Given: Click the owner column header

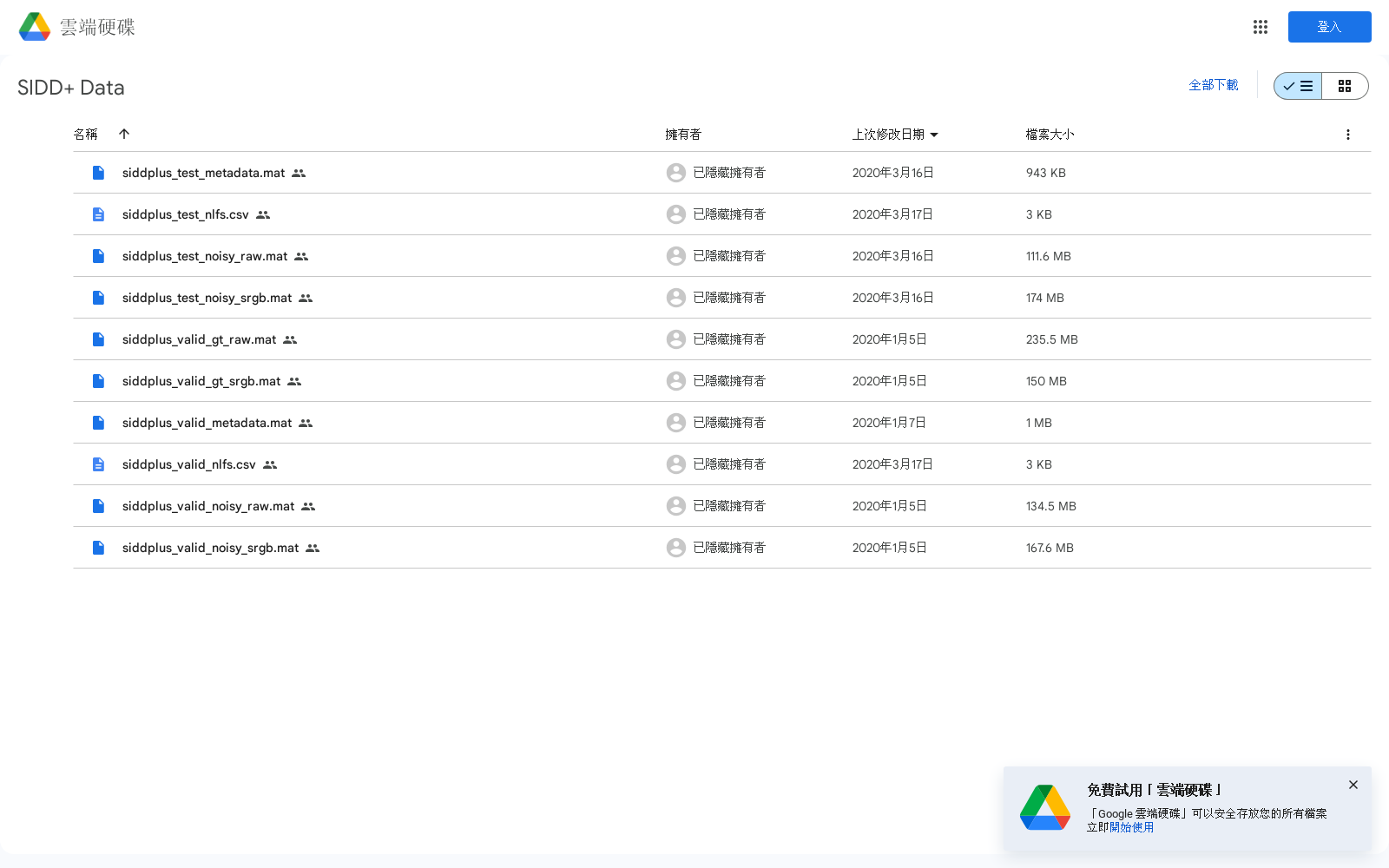Looking at the screenshot, I should click(683, 135).
